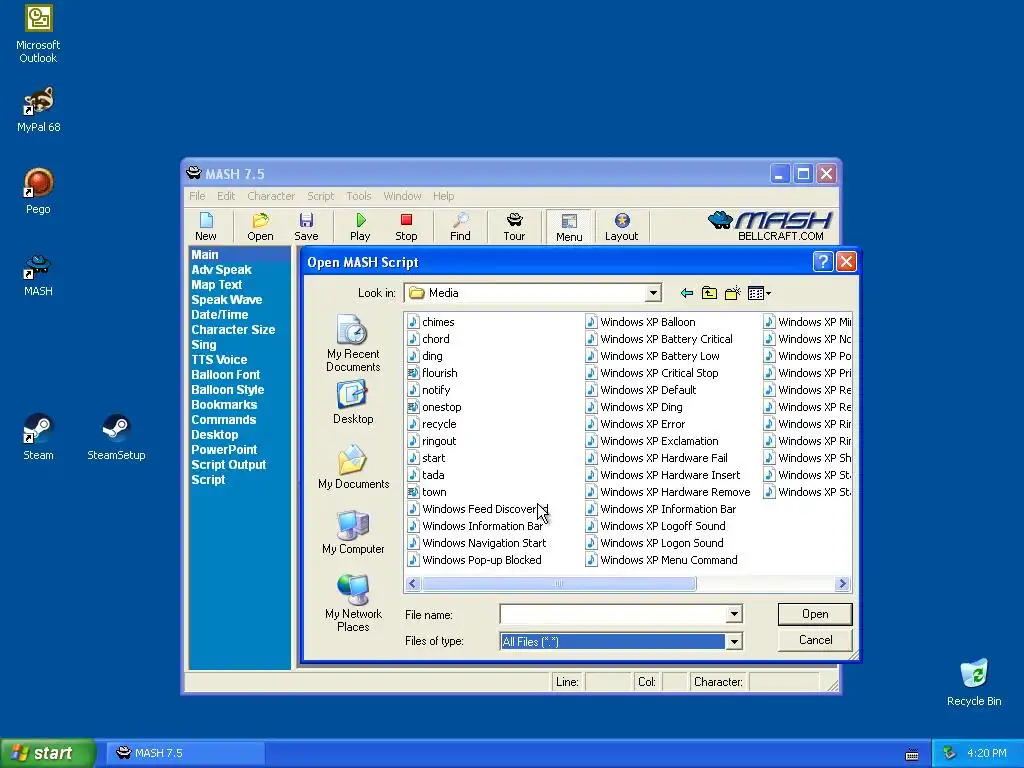Click the Save floppy toolbar icon
This screenshot has height=768, width=1024.
point(306,226)
